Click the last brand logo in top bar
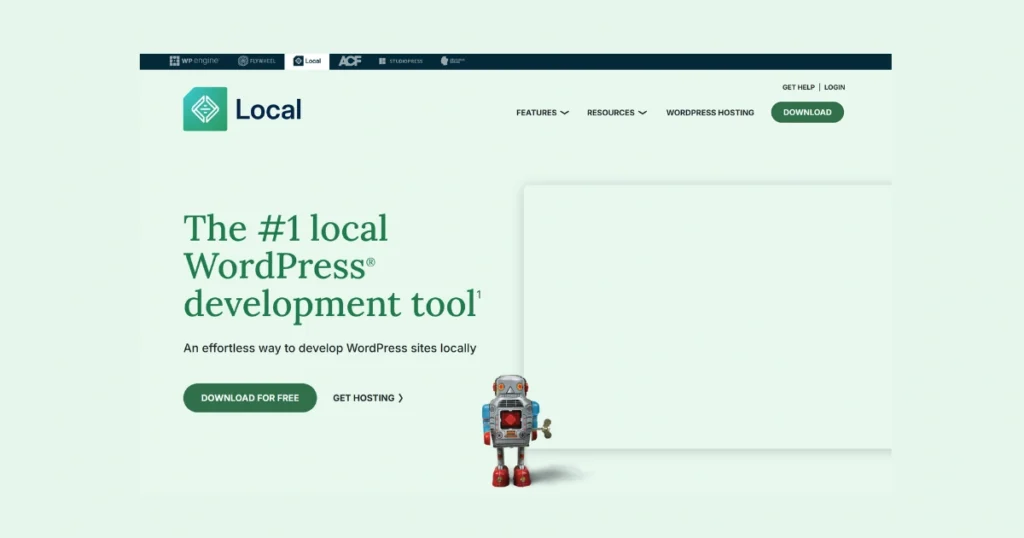The width and height of the screenshot is (1024, 538). (x=452, y=61)
